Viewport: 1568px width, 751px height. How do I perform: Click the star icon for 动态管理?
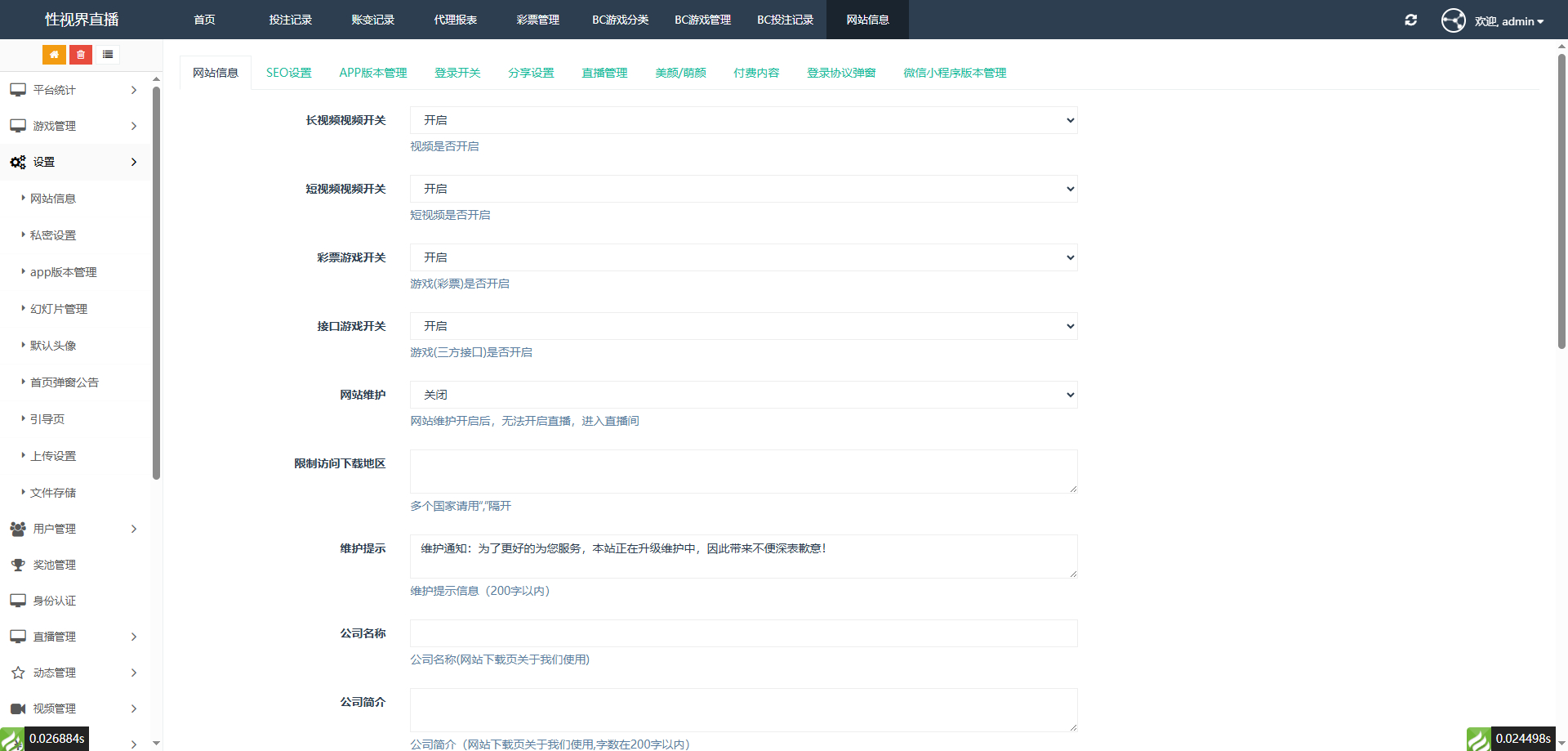click(18, 673)
